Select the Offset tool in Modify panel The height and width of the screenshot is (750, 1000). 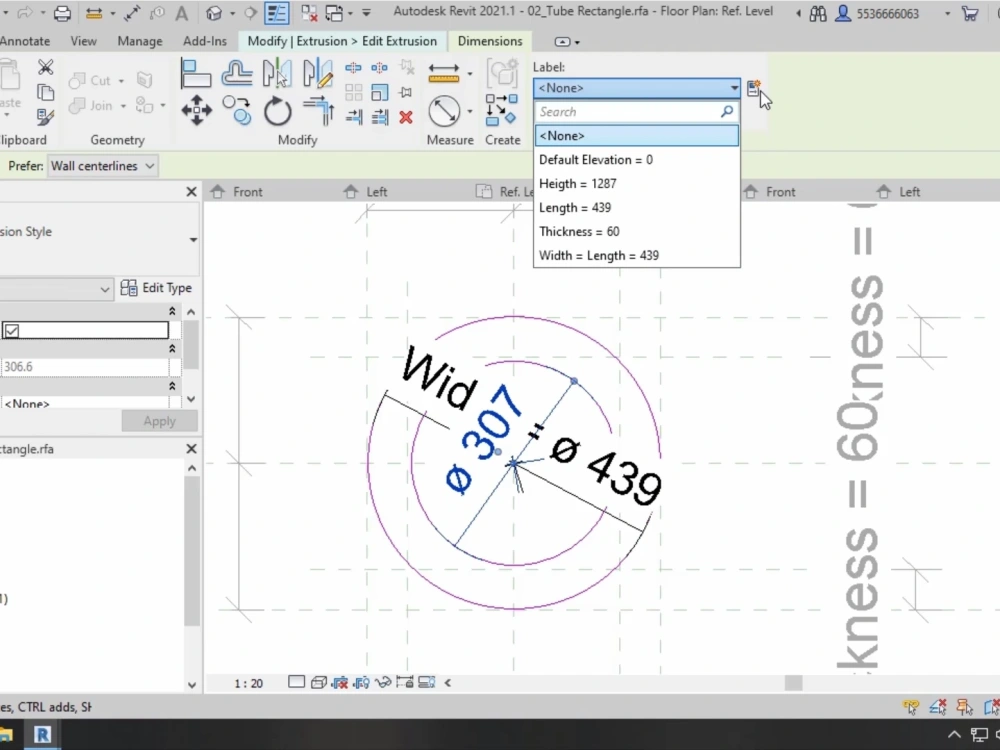pos(237,73)
